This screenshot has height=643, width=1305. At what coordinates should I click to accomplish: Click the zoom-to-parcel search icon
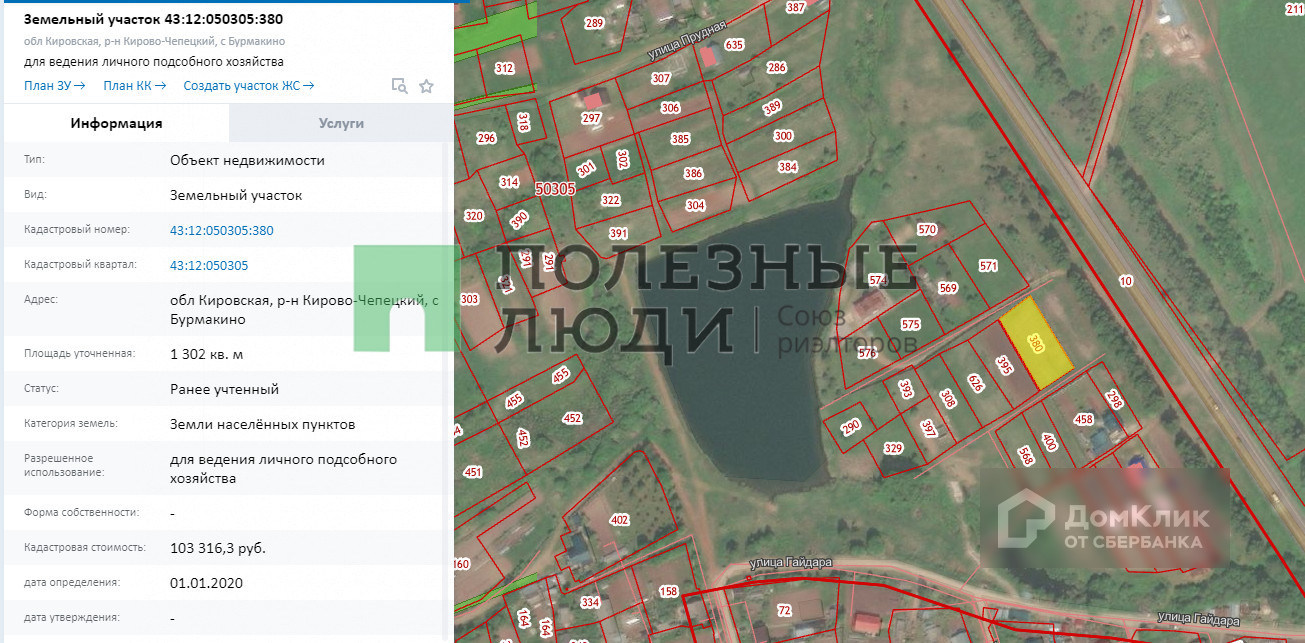pyautogui.click(x=400, y=86)
